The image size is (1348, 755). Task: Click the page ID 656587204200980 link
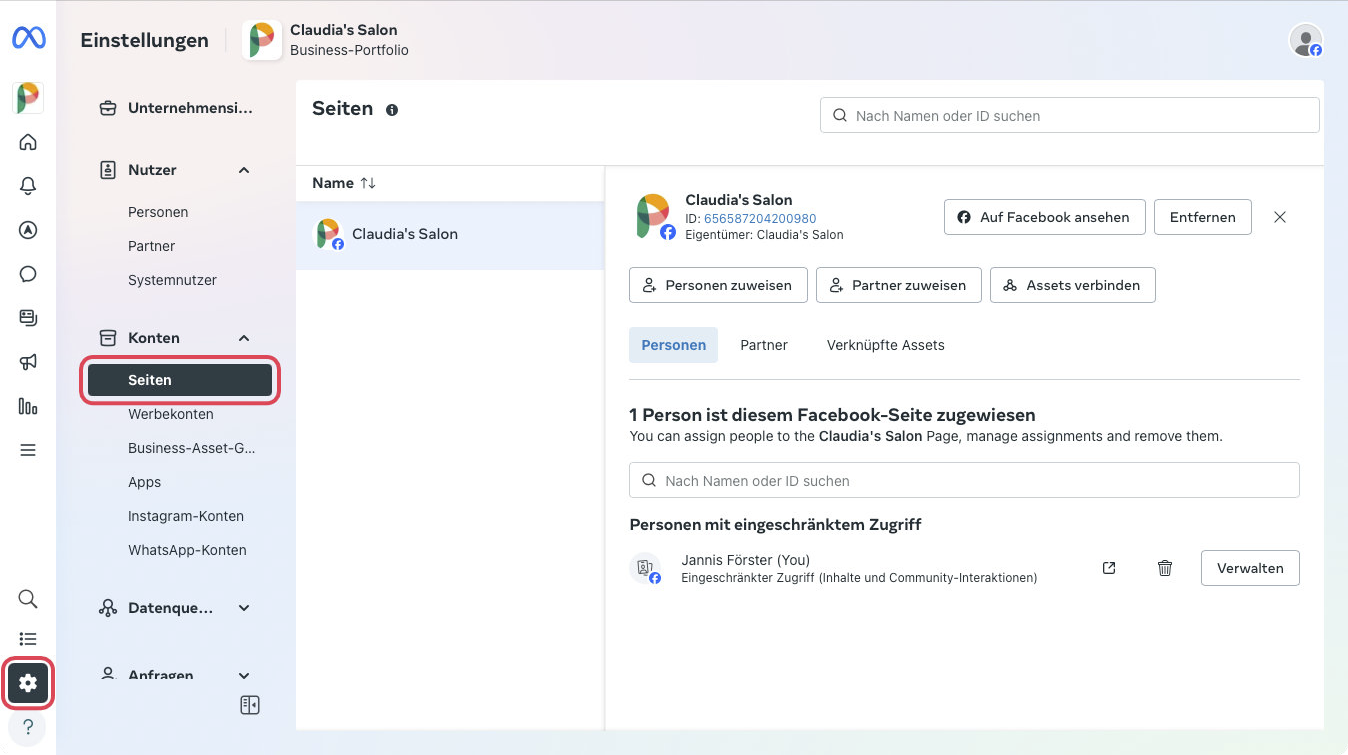pos(760,219)
